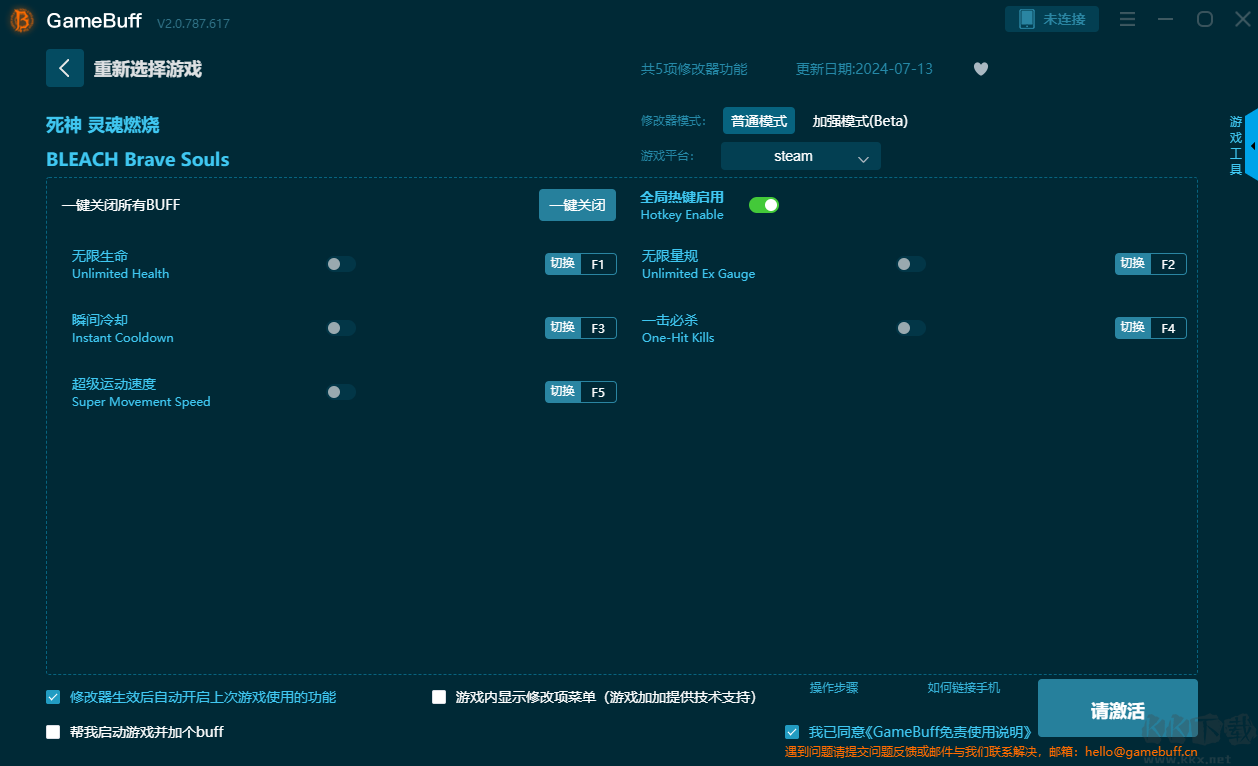Viewport: 1258px width, 766px height.
Task: Click the 共5项修改器功能 text
Action: click(x=694, y=69)
